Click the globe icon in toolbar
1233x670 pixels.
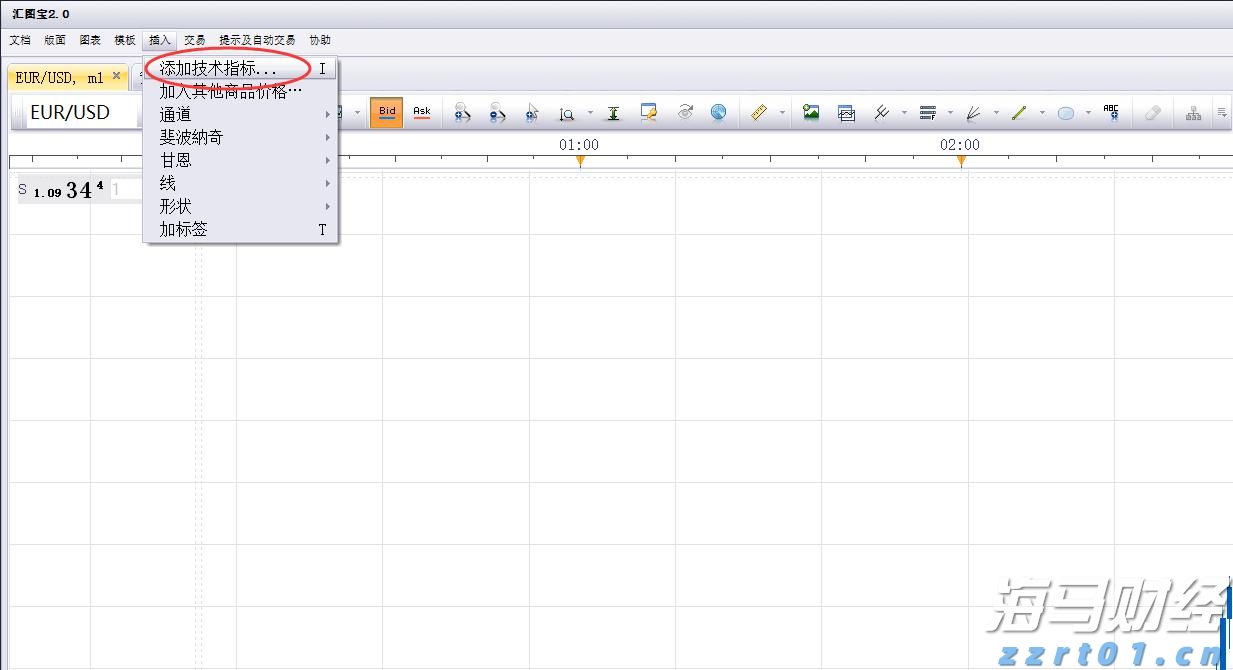click(718, 113)
